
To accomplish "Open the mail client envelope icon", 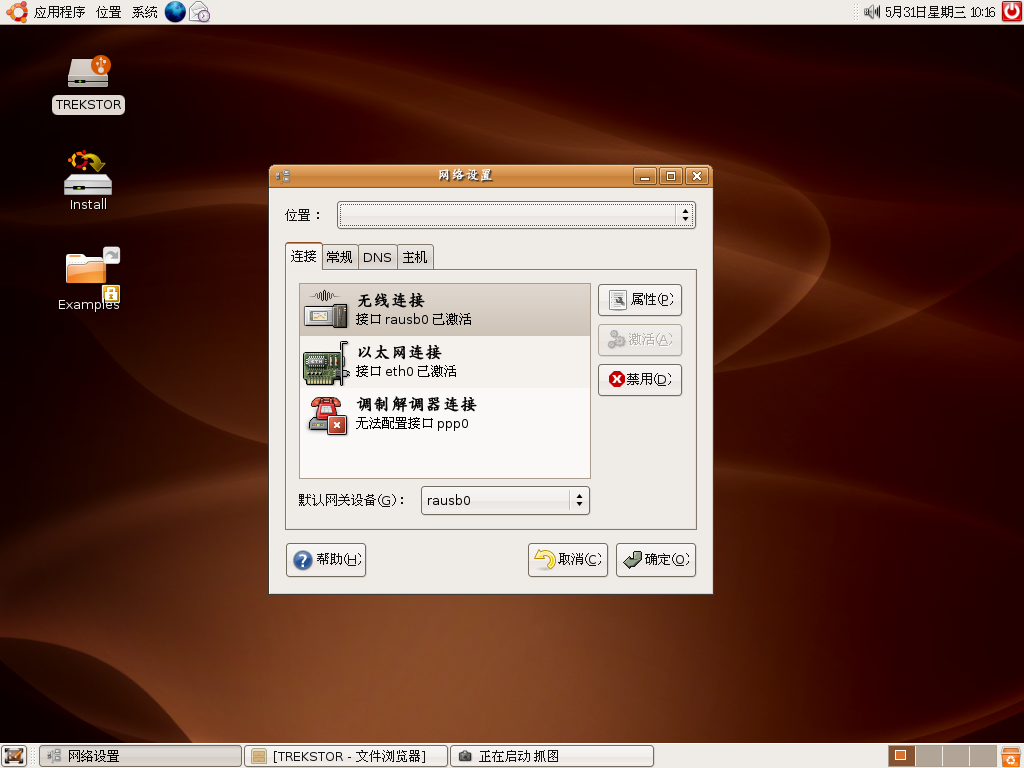I will point(199,12).
